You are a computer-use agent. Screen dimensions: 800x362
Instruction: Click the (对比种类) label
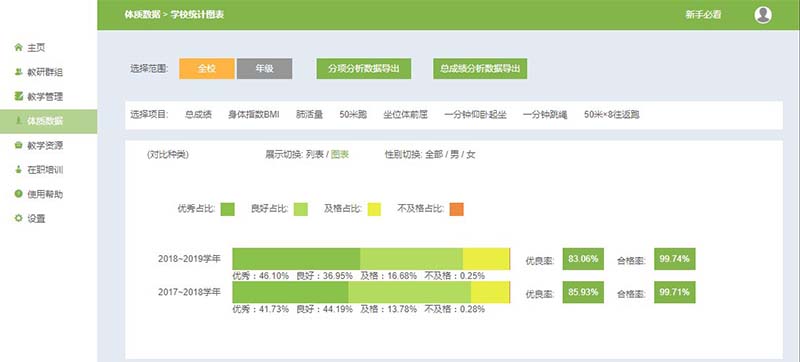168,154
